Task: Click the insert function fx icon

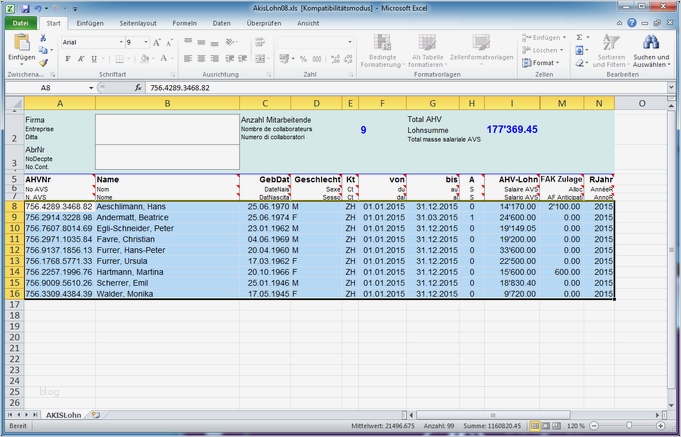Action: click(x=138, y=88)
